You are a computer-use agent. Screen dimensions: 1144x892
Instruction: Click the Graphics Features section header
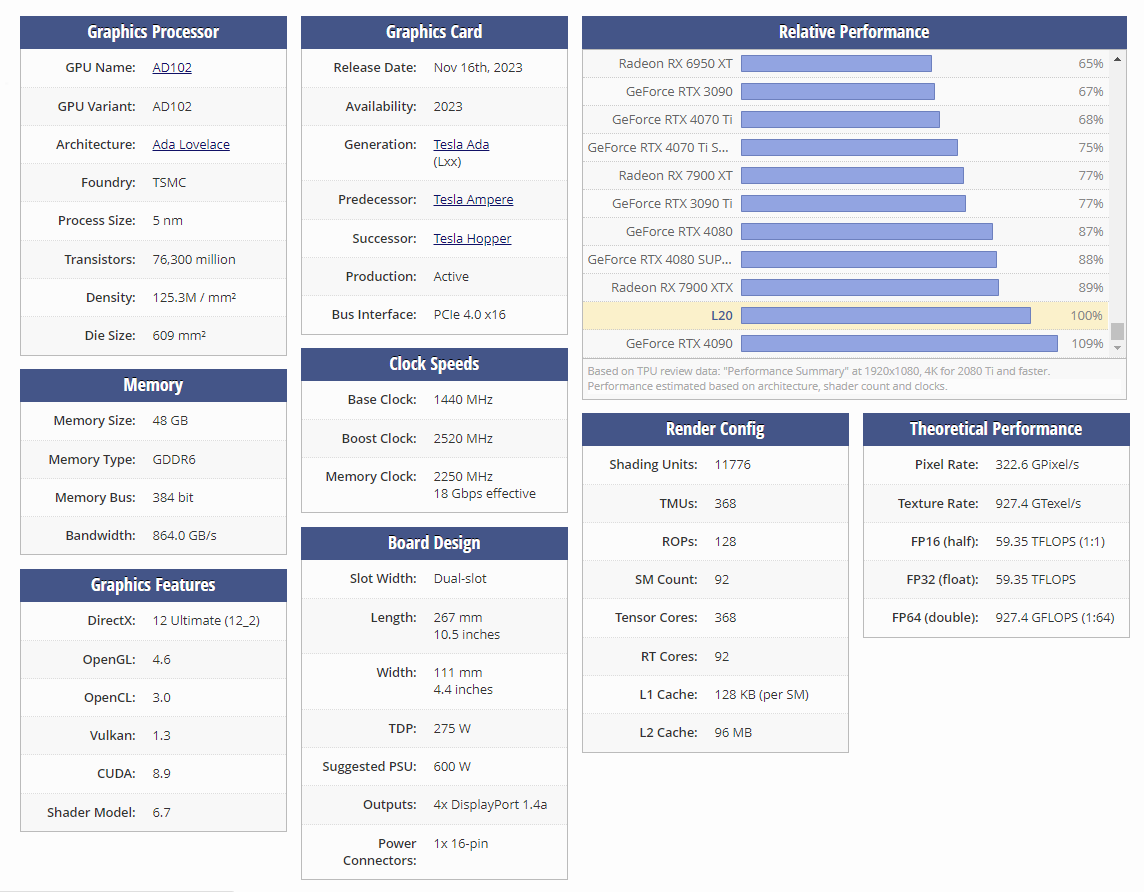pyautogui.click(x=153, y=585)
